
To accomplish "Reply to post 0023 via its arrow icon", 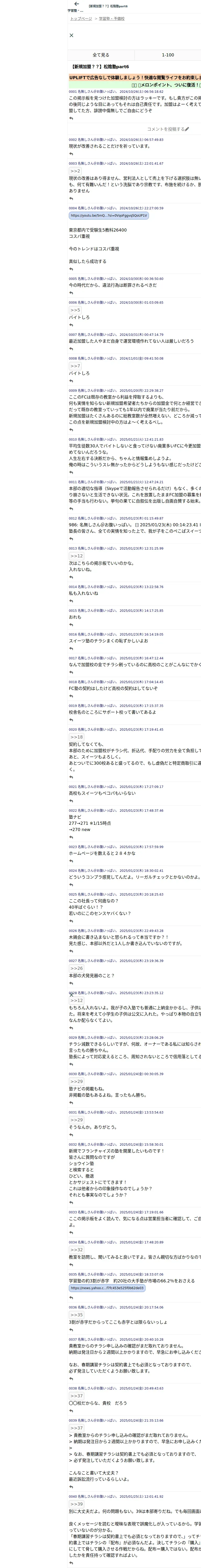I will (71, 861).
